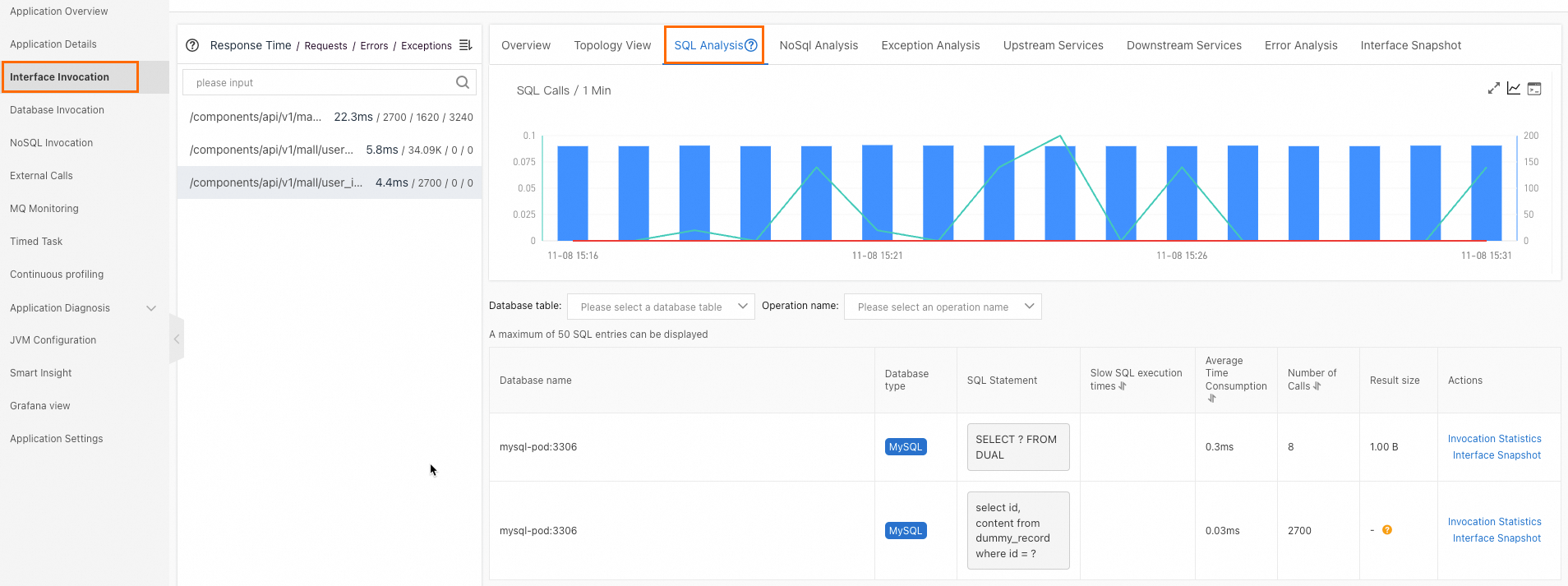Open MQ Monitoring in sidebar
1568x586 pixels.
pos(44,209)
